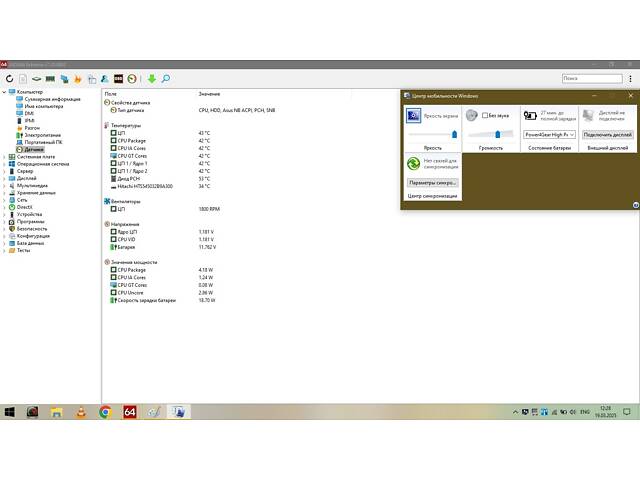Image resolution: width=640 pixels, height=480 pixels.
Task: Click the 'Поиск' search field
Action: click(592, 78)
